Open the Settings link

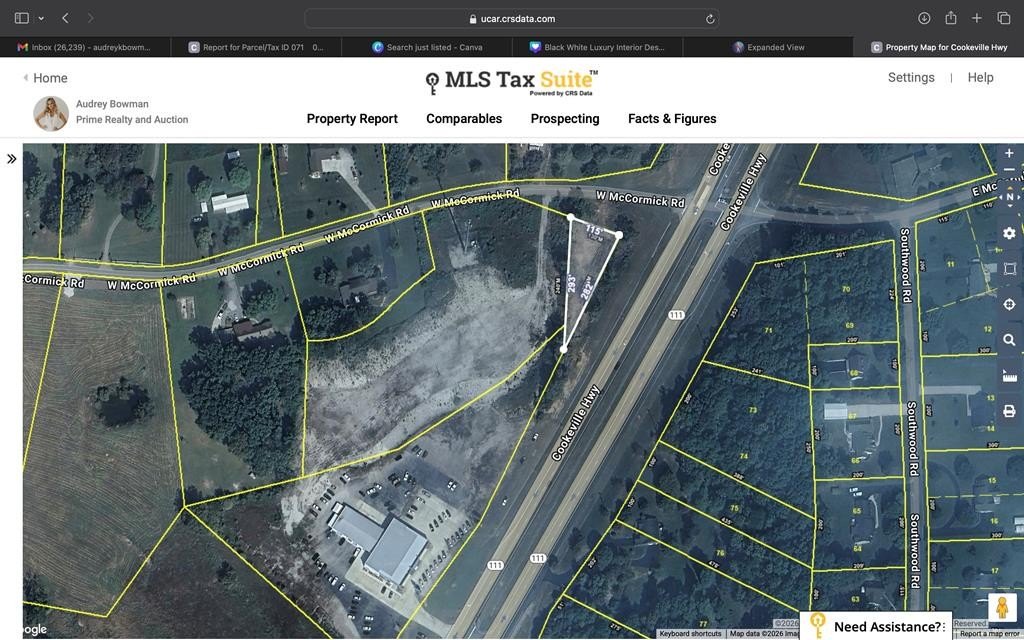[x=911, y=78]
